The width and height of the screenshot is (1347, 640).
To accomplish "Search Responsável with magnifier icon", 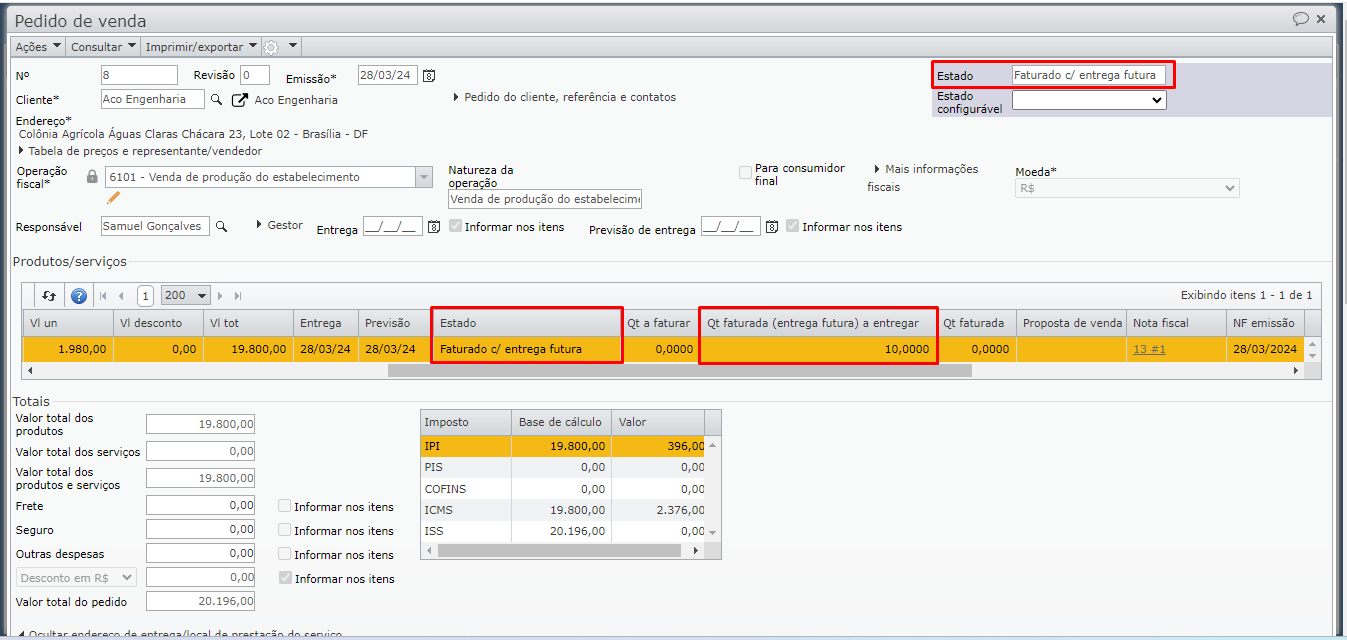I will (221, 227).
